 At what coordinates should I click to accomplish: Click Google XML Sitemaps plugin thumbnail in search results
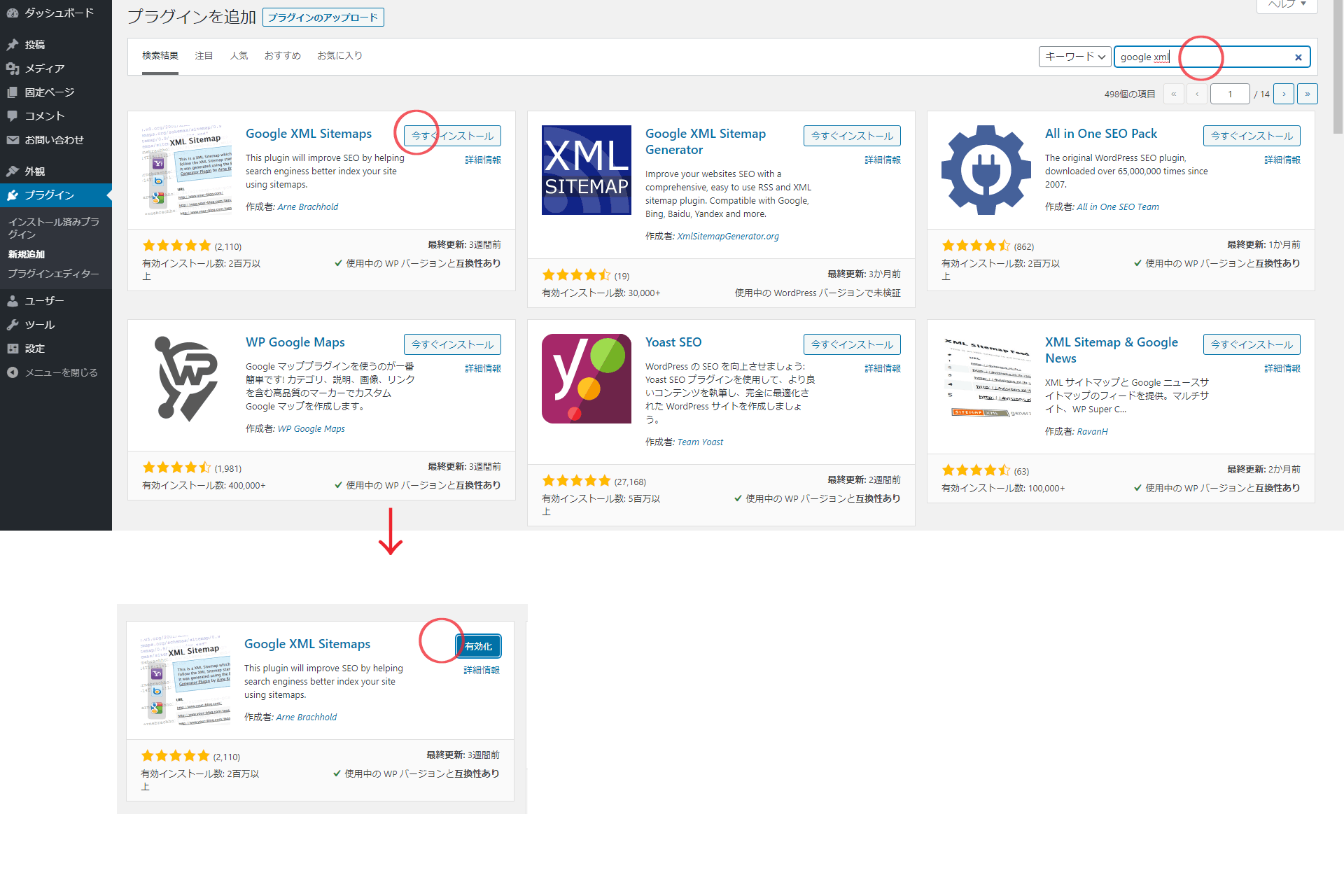pyautogui.click(x=187, y=170)
